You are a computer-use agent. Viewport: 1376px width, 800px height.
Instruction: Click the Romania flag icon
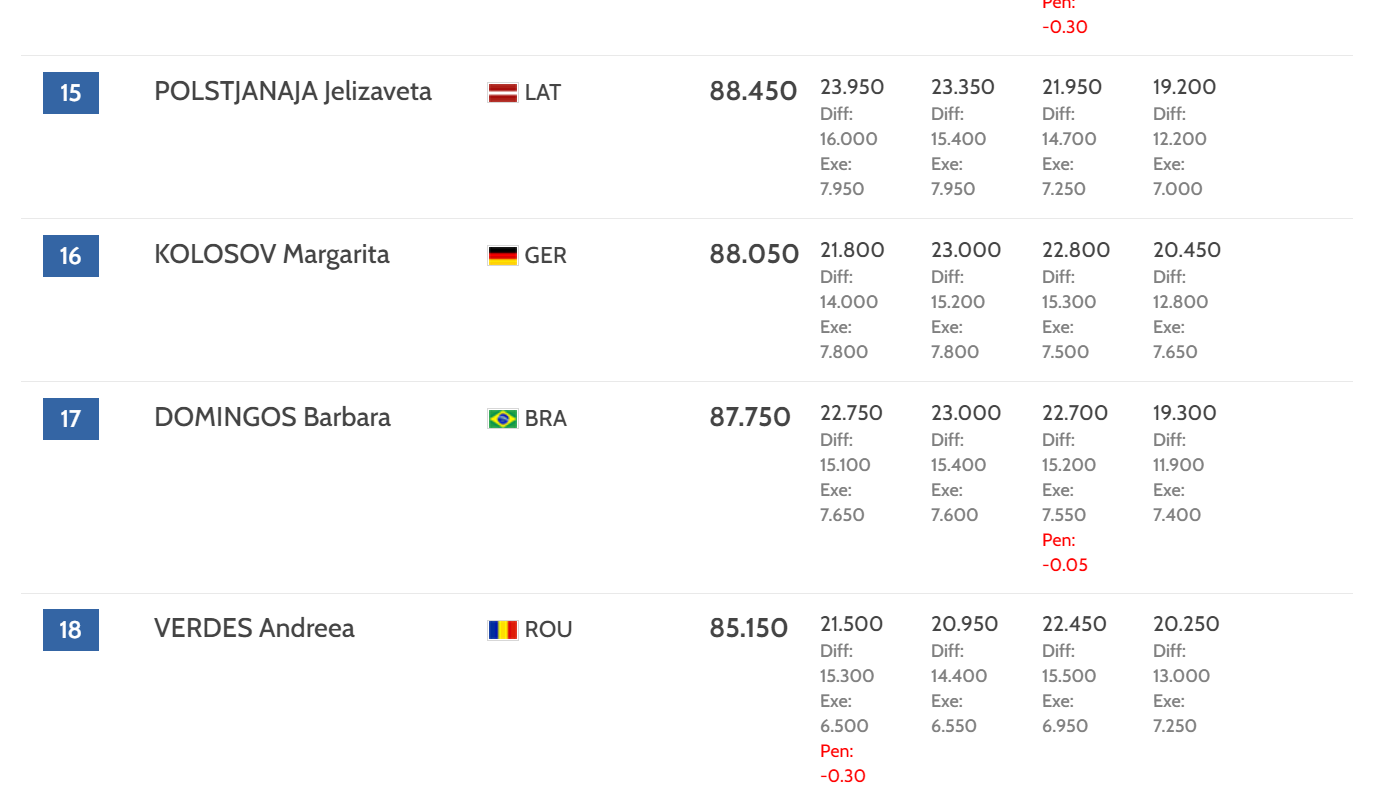click(502, 630)
